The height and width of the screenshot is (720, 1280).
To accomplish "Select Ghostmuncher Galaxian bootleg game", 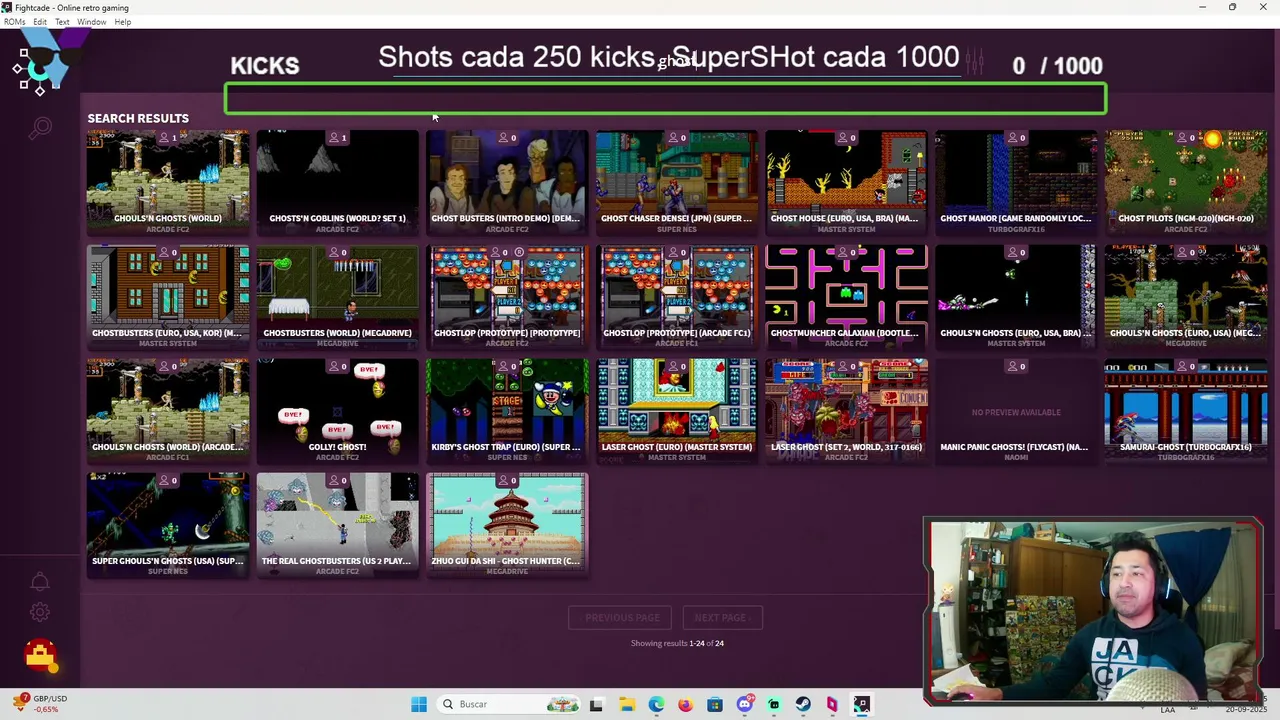I will click(x=846, y=297).
